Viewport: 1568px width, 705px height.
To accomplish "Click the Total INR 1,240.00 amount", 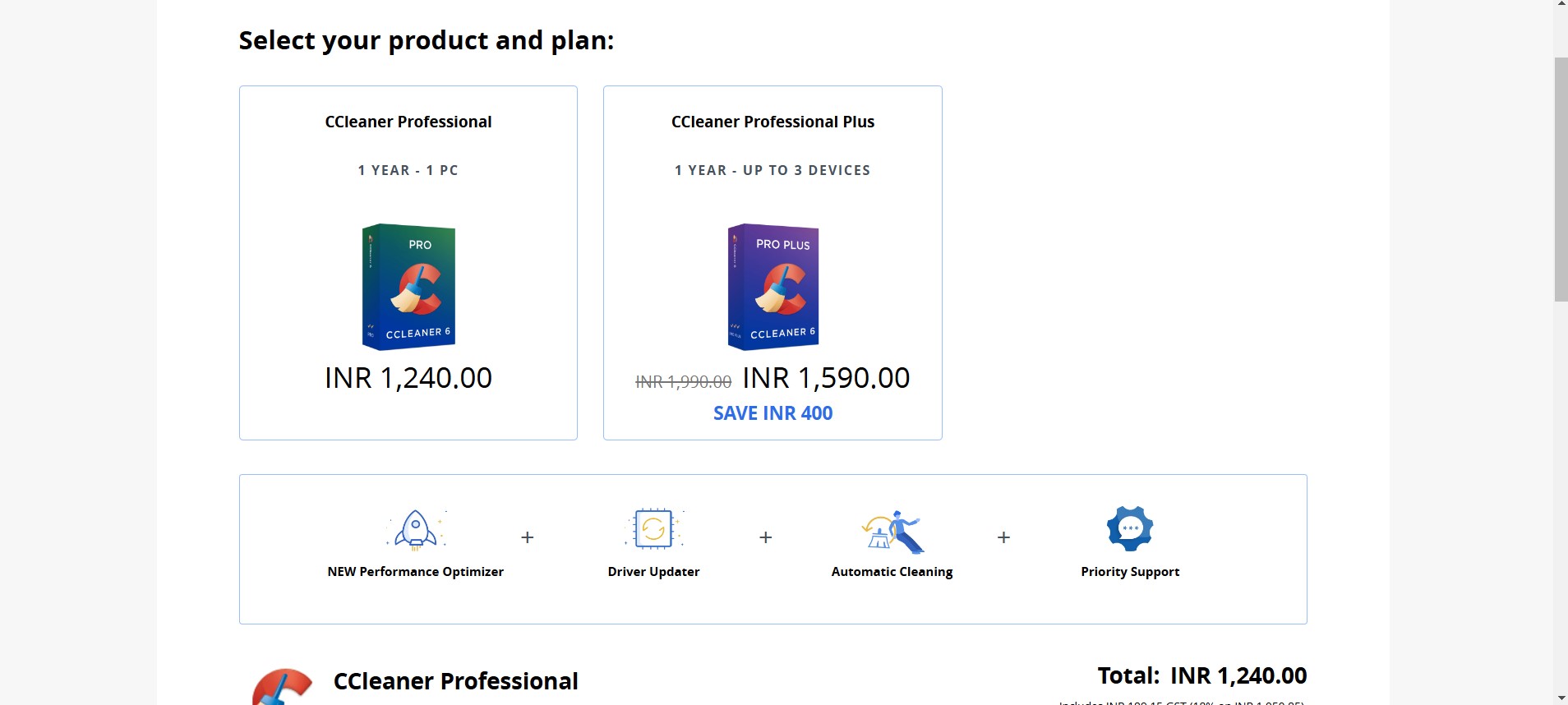I will tap(1237, 675).
